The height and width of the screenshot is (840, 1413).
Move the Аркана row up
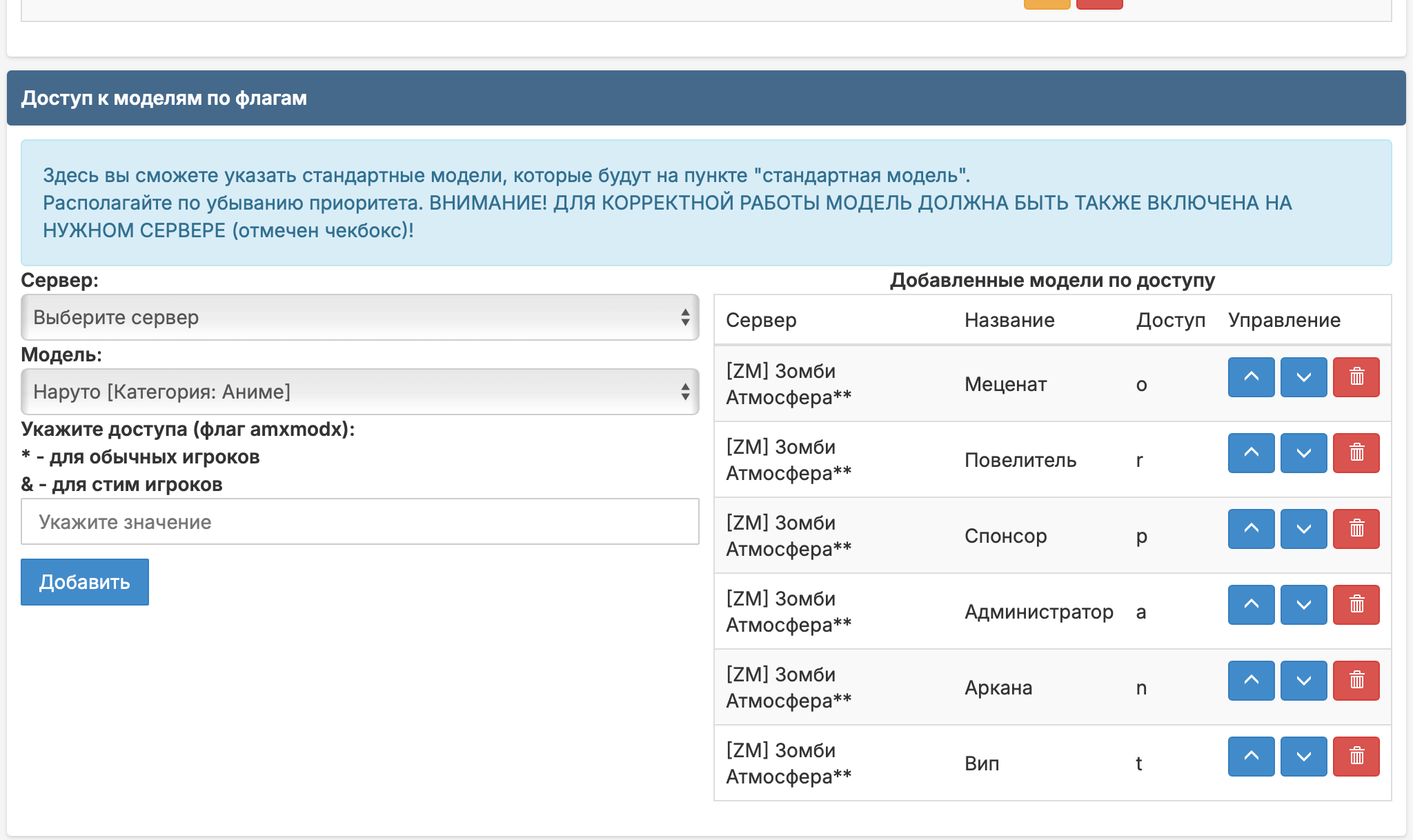(1251, 681)
